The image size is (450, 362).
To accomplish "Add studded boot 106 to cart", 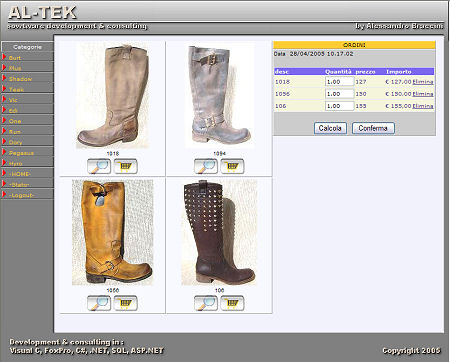I will pos(232,303).
